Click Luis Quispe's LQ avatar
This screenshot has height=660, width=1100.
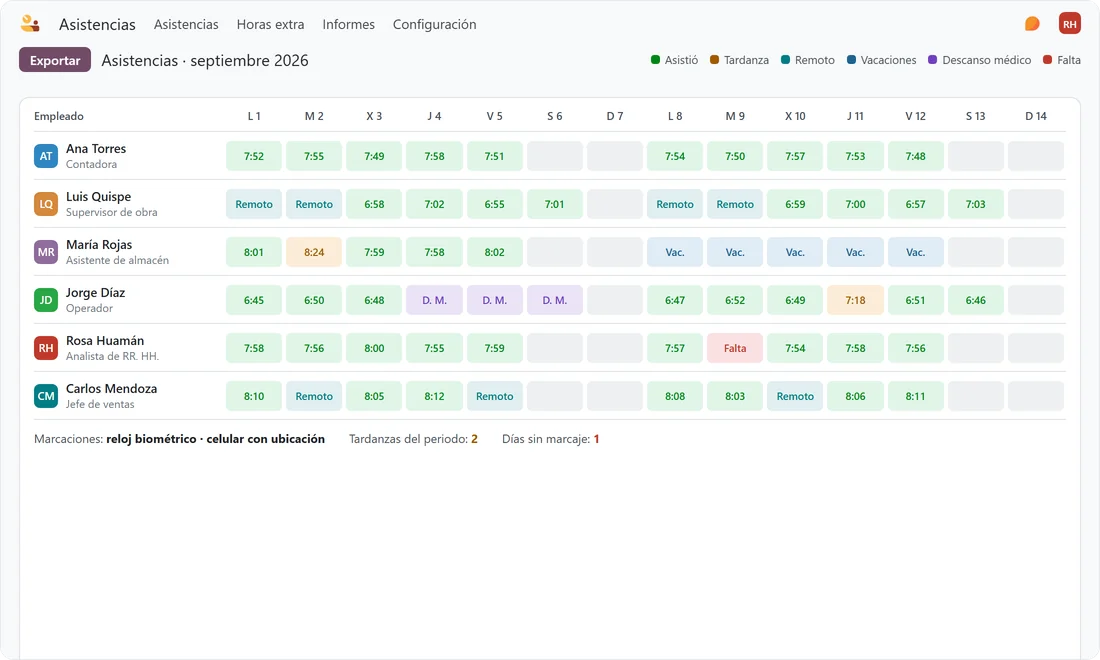click(x=46, y=204)
